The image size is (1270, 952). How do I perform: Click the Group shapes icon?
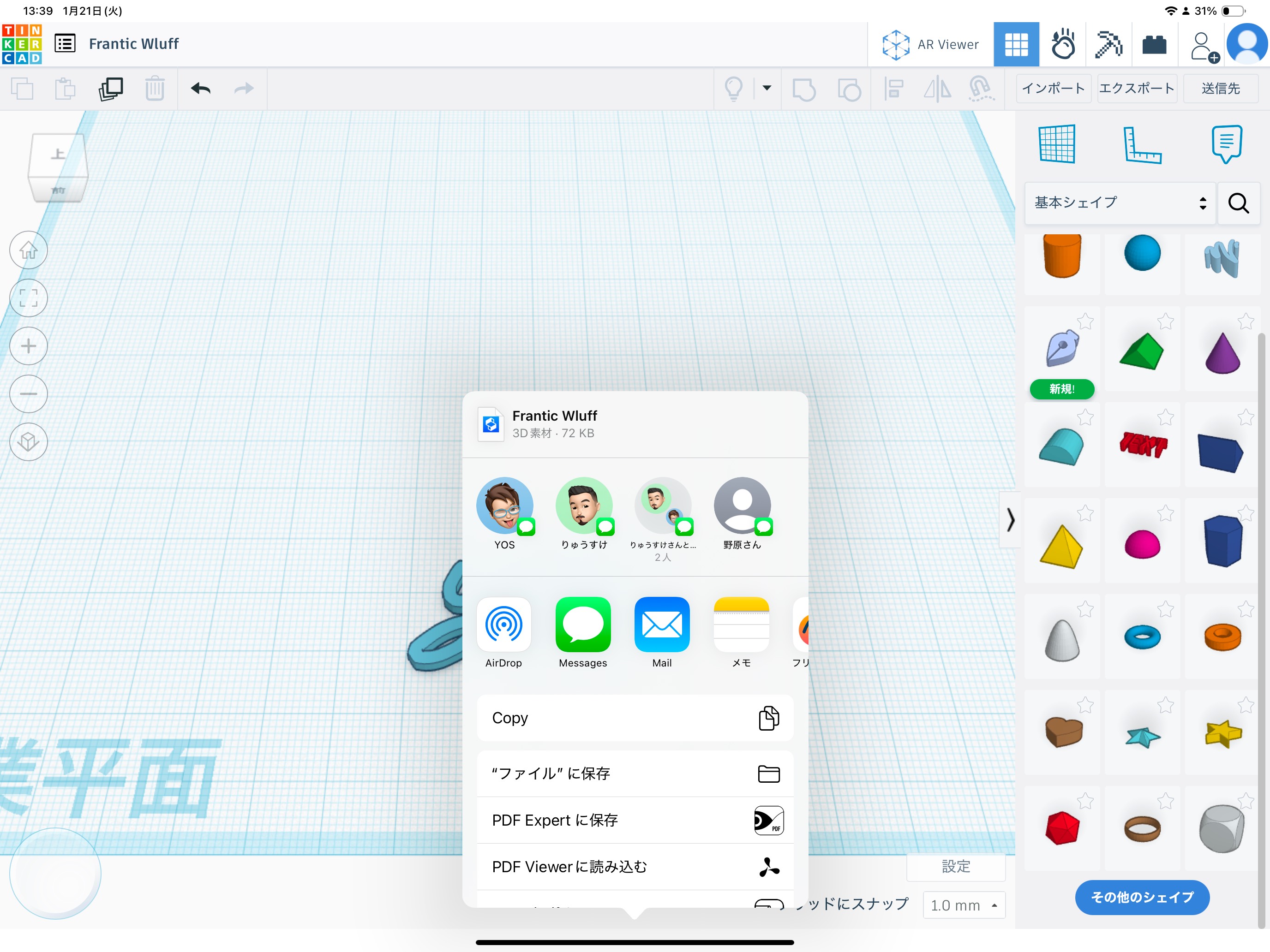804,89
